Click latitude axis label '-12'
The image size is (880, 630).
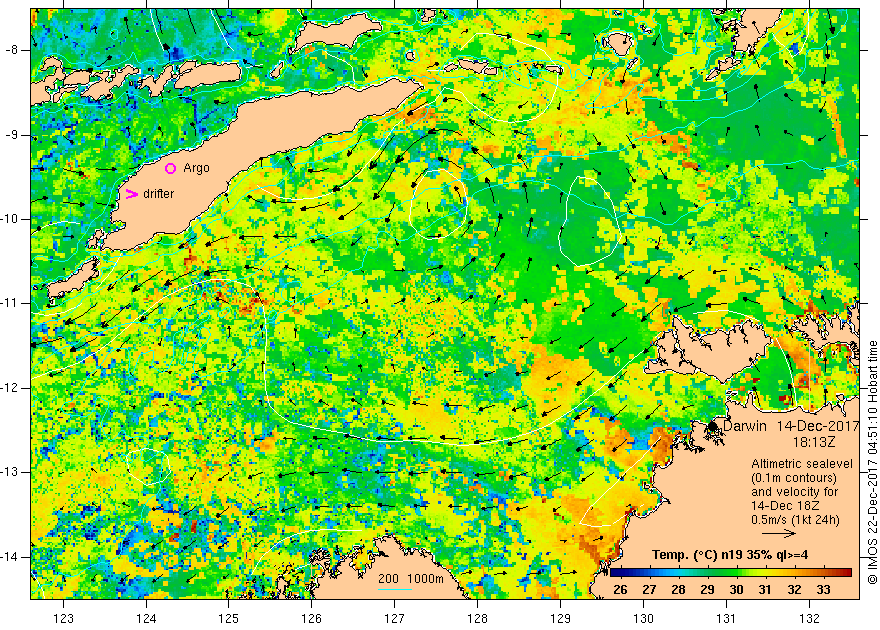(x=11, y=388)
